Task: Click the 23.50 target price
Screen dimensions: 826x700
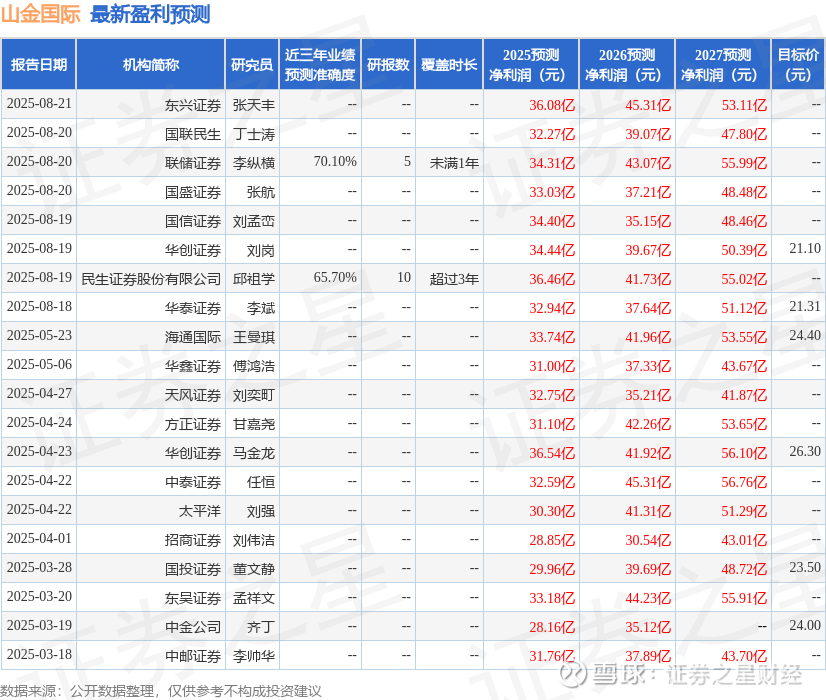Action: (x=805, y=567)
